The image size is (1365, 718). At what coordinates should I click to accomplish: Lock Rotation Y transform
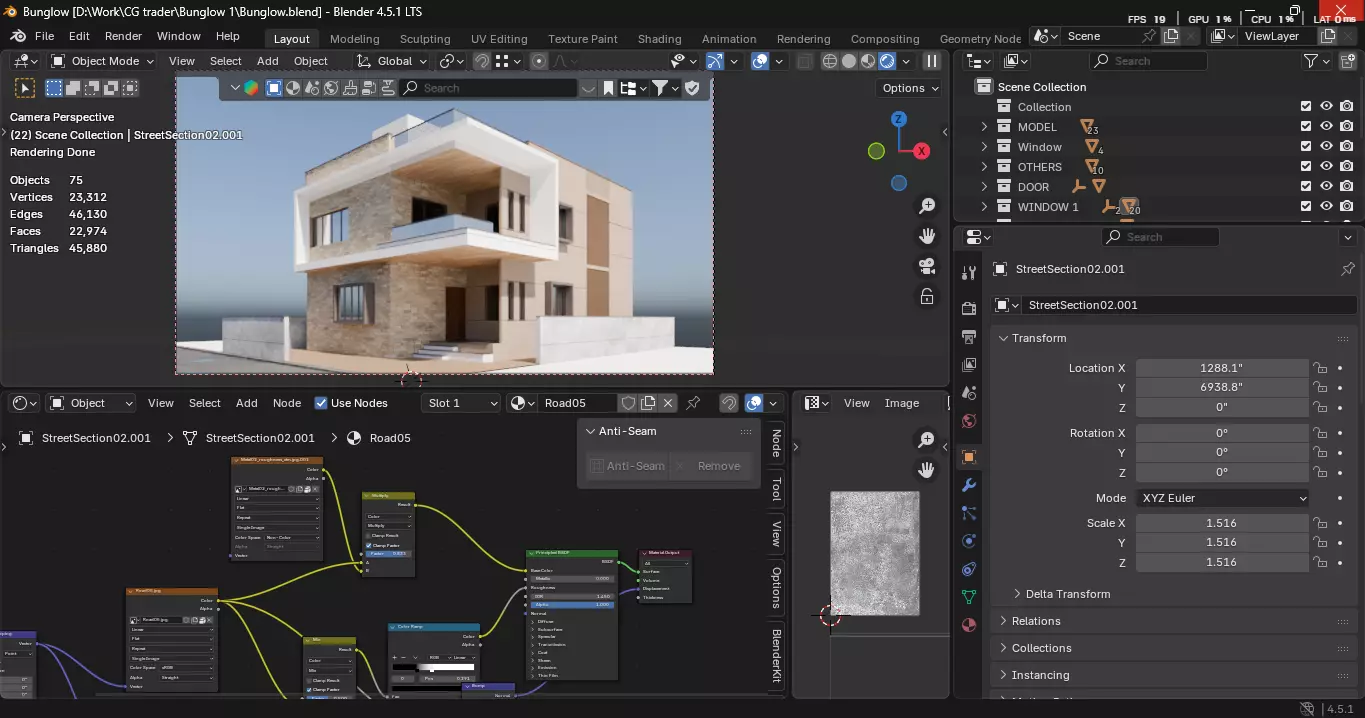pos(1320,453)
